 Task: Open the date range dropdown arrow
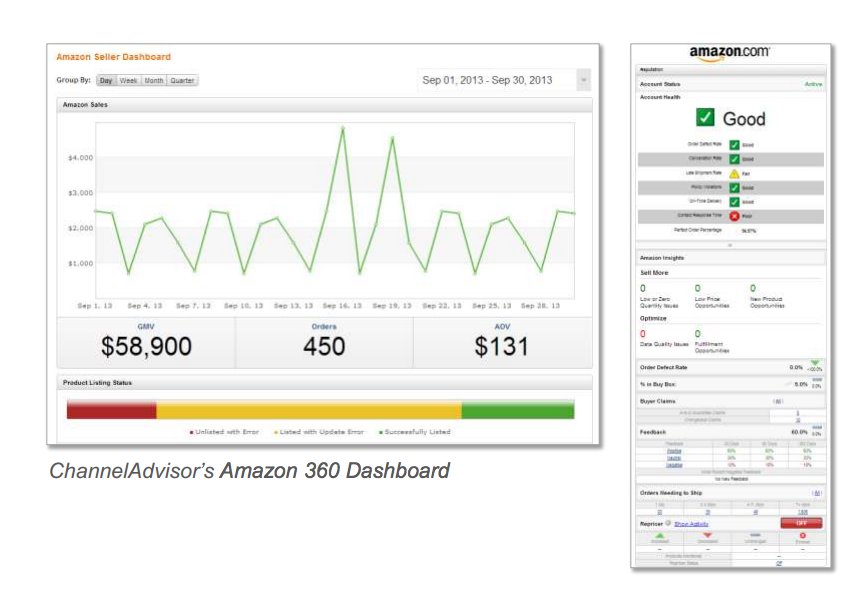click(585, 80)
